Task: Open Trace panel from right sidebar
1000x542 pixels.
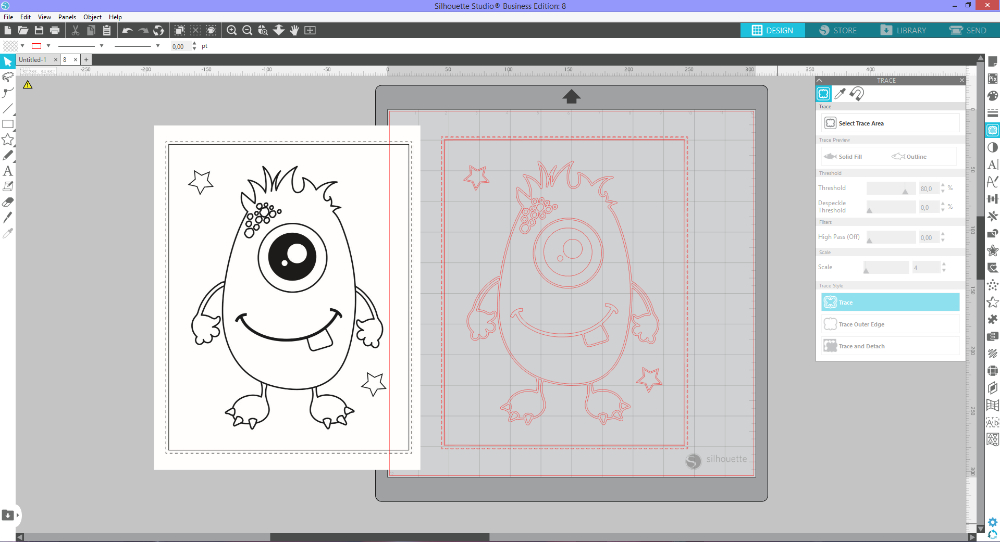Action: (992, 130)
